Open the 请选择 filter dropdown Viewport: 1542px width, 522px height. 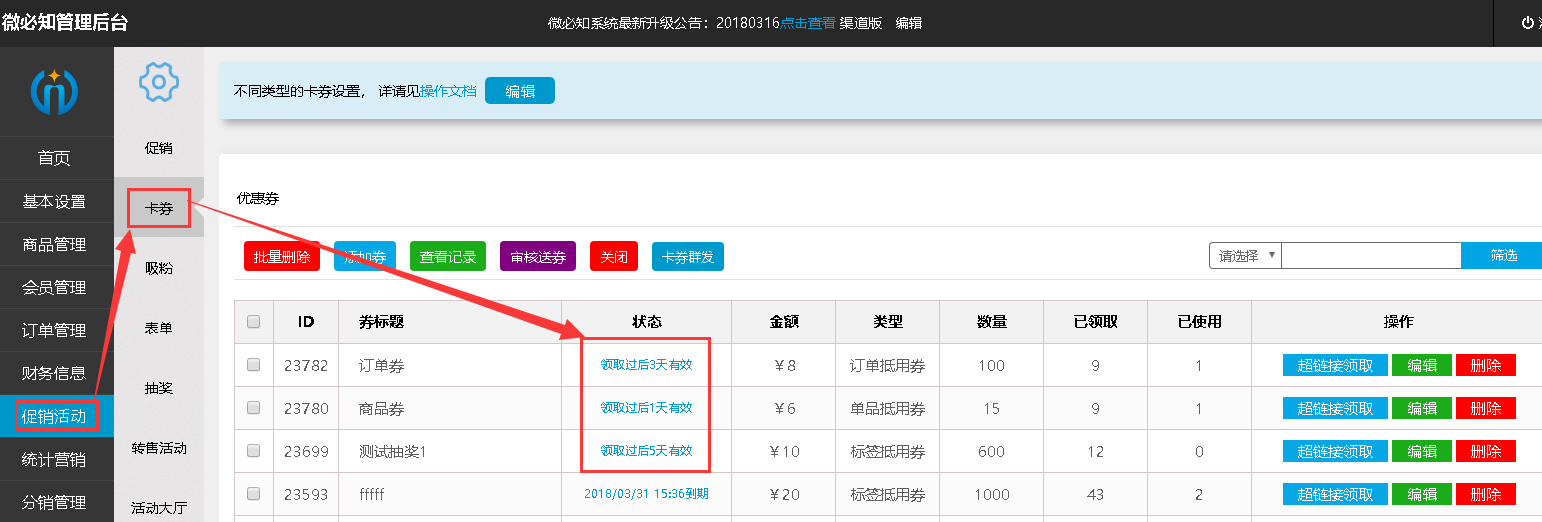(1245, 255)
